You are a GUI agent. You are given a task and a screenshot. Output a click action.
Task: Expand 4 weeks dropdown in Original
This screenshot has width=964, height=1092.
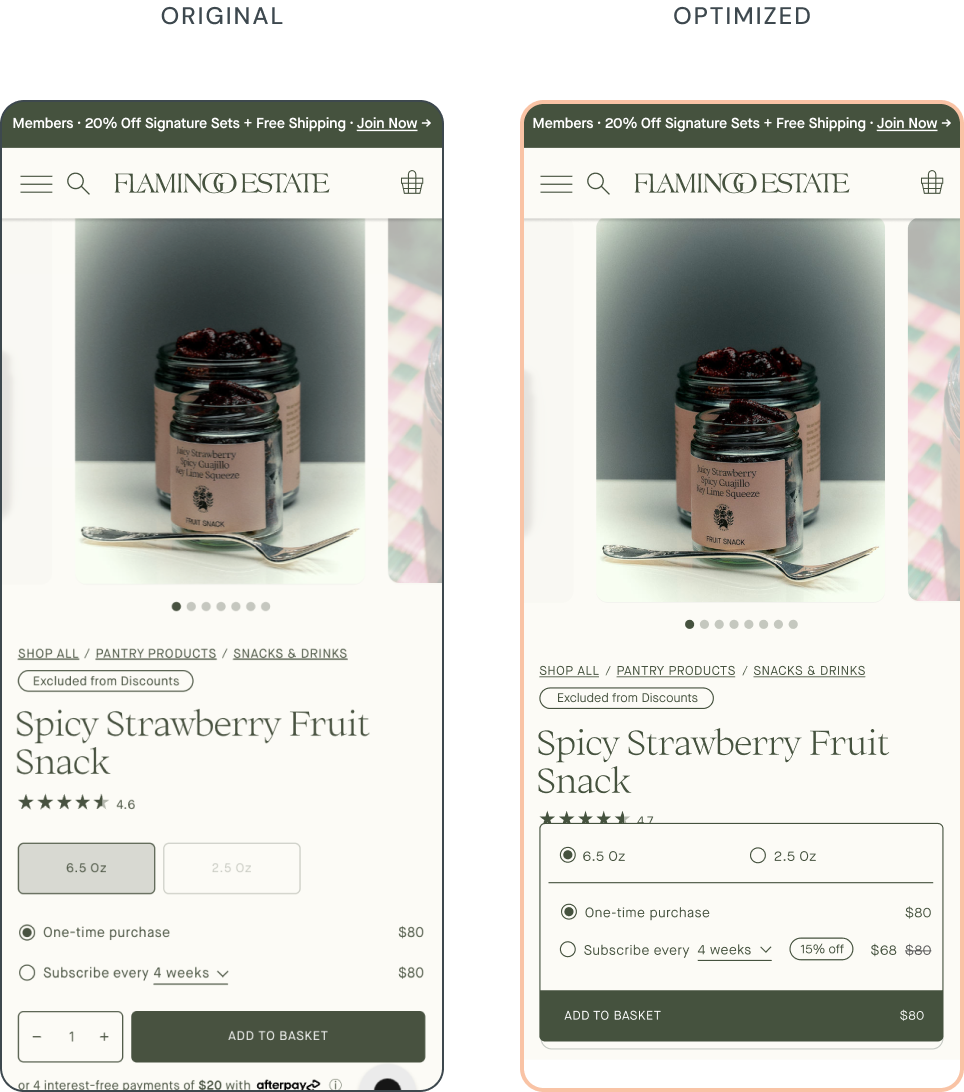point(191,973)
